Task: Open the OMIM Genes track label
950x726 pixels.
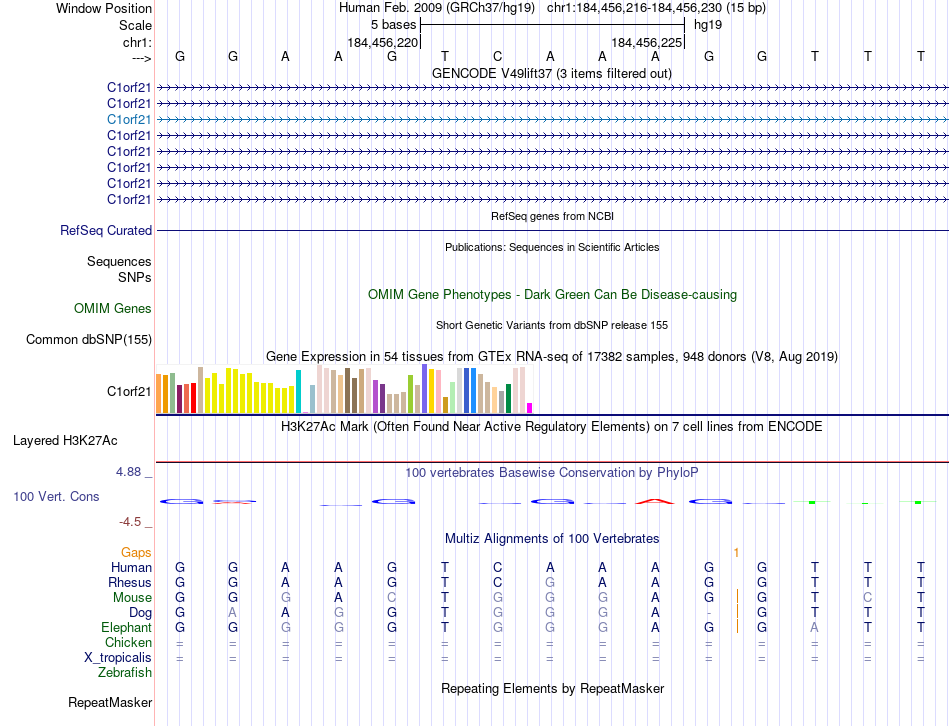Action: [113, 308]
